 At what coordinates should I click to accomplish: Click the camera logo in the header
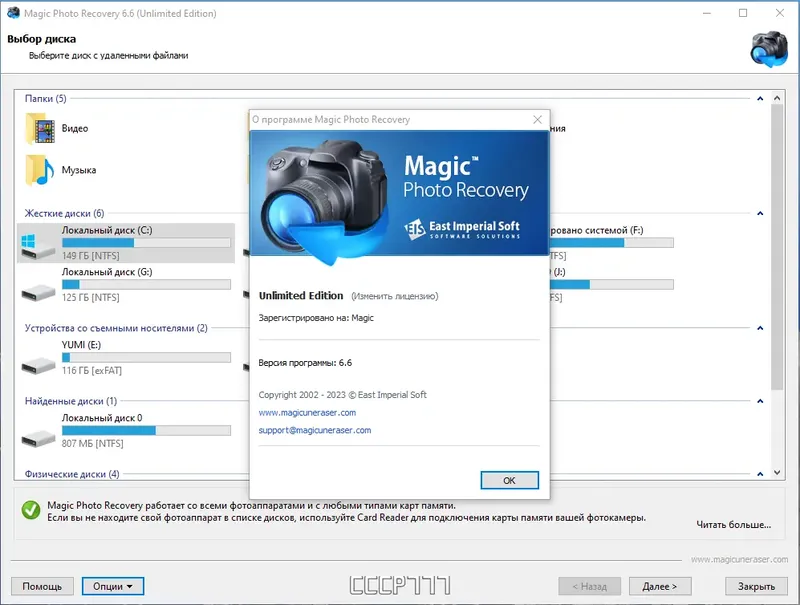coord(769,49)
